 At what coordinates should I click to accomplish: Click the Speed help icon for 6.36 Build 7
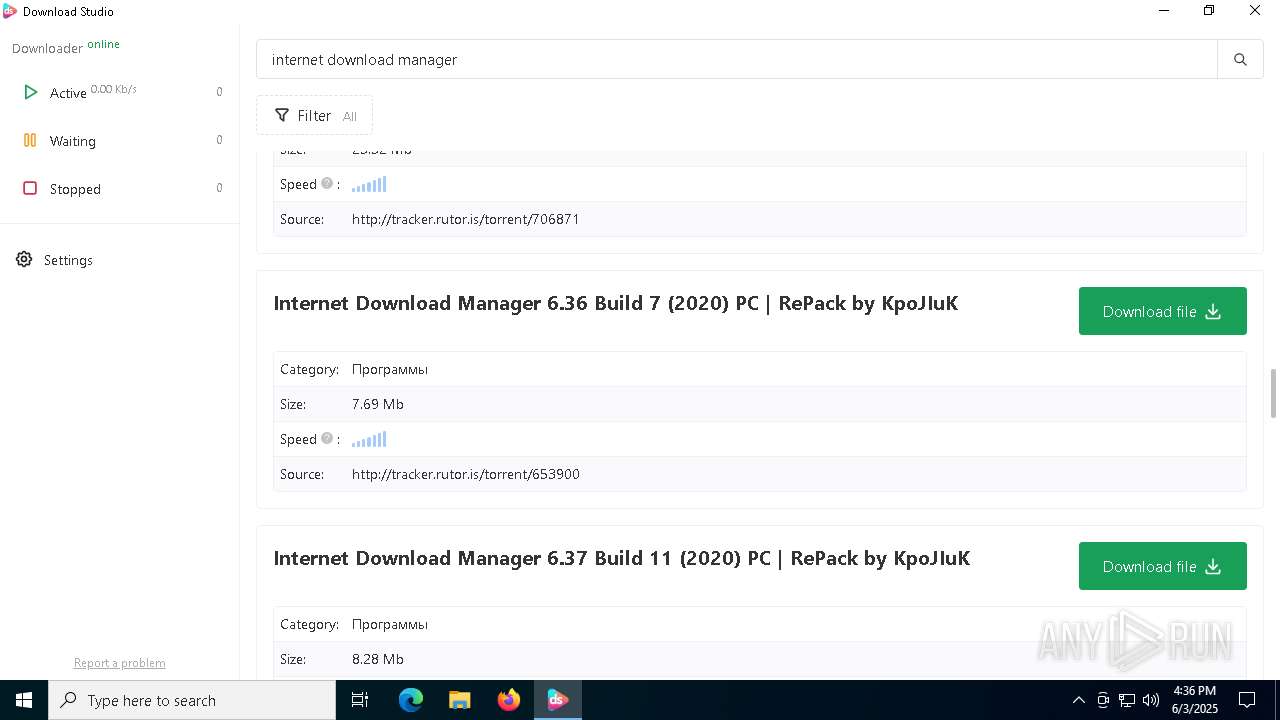[x=326, y=439]
